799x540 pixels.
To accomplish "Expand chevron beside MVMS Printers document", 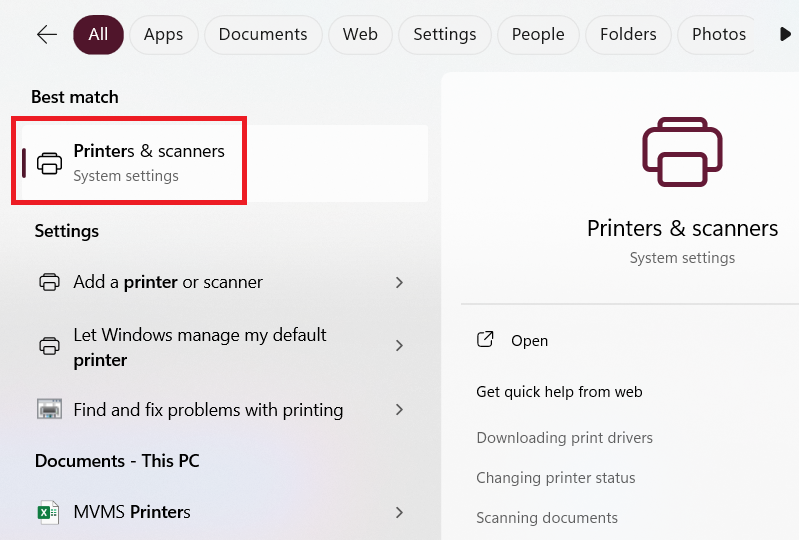I will [x=399, y=512].
